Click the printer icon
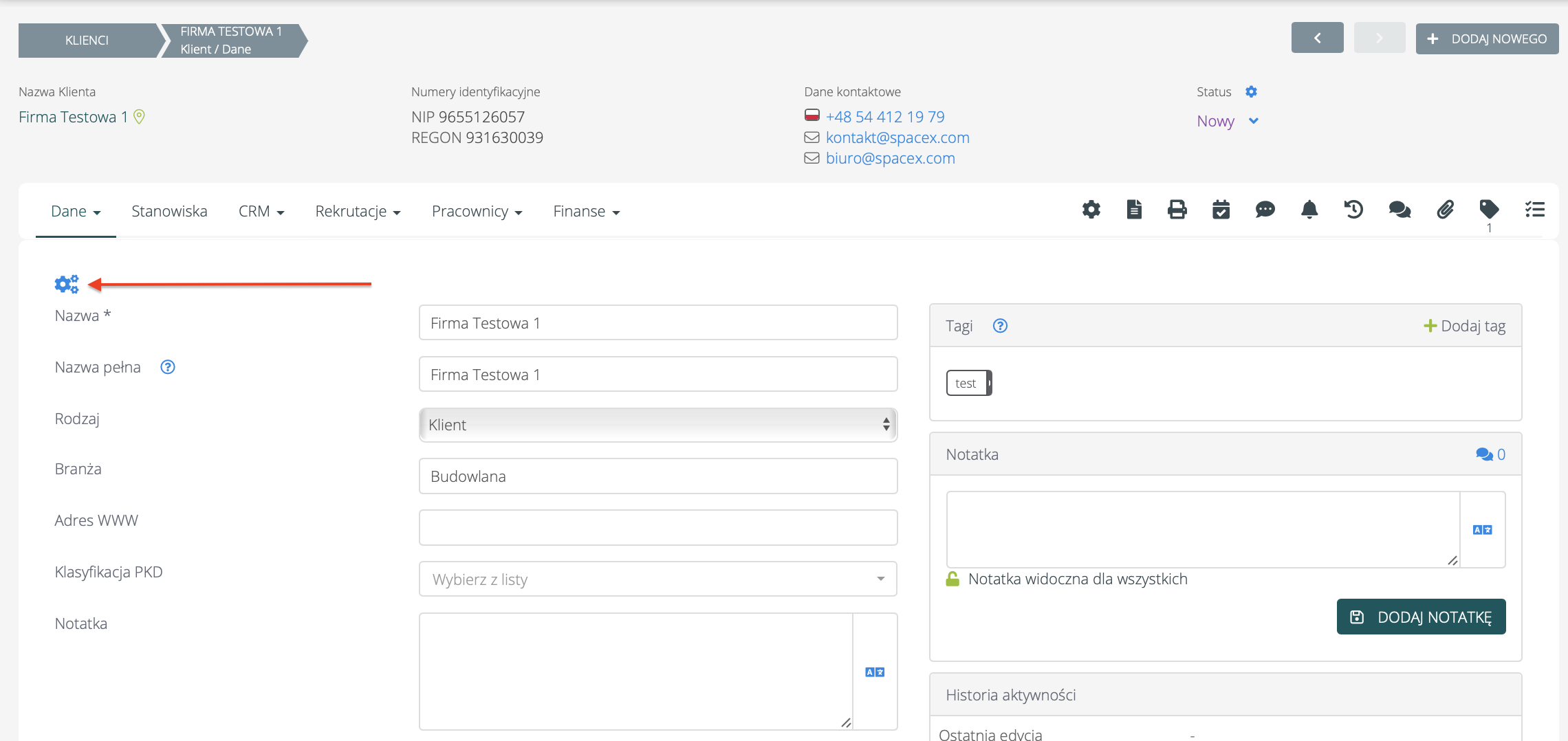This screenshot has width=1568, height=741. tap(1177, 210)
